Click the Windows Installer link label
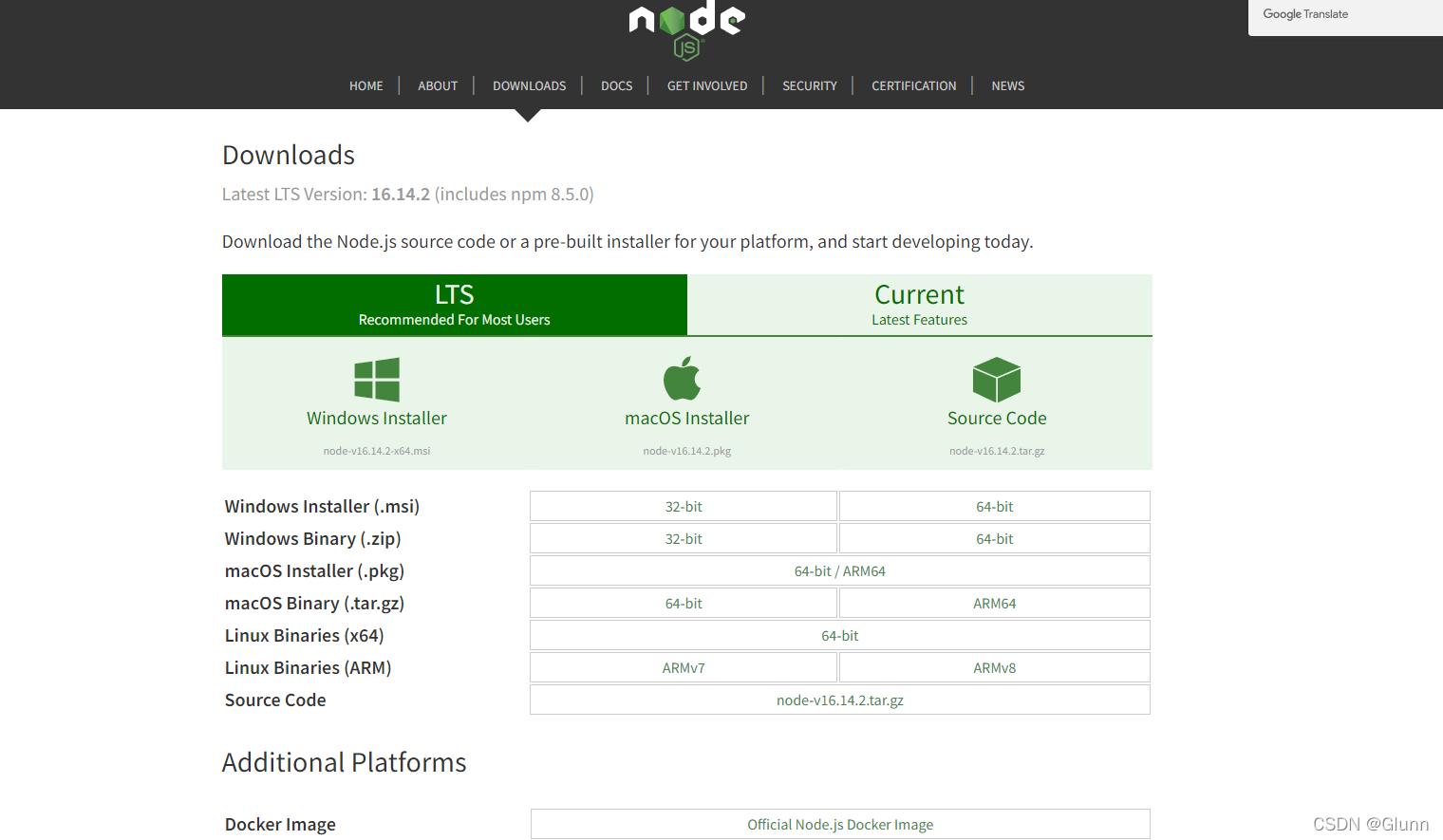The width and height of the screenshot is (1443, 840). coord(377,419)
